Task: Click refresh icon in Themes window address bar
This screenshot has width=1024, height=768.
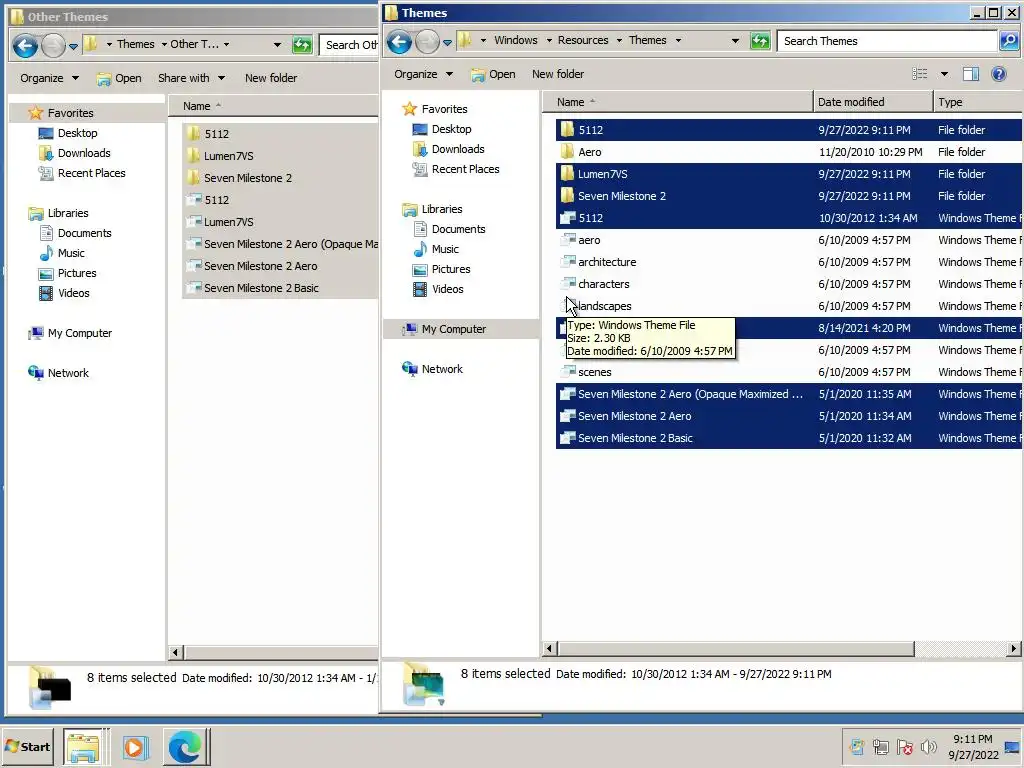Action: click(x=760, y=41)
